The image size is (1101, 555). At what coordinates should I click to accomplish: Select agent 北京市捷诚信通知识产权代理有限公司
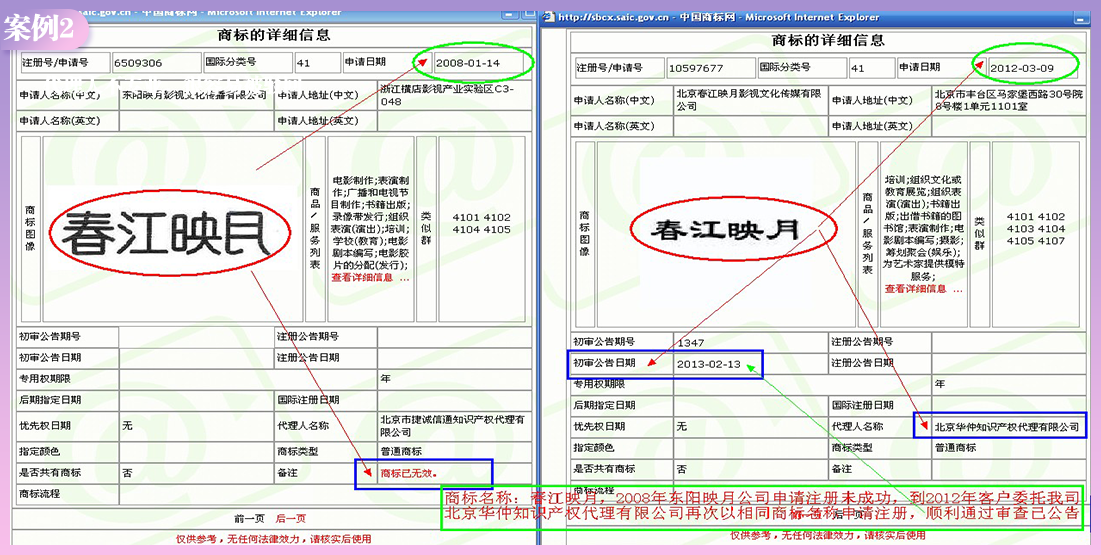(452, 426)
